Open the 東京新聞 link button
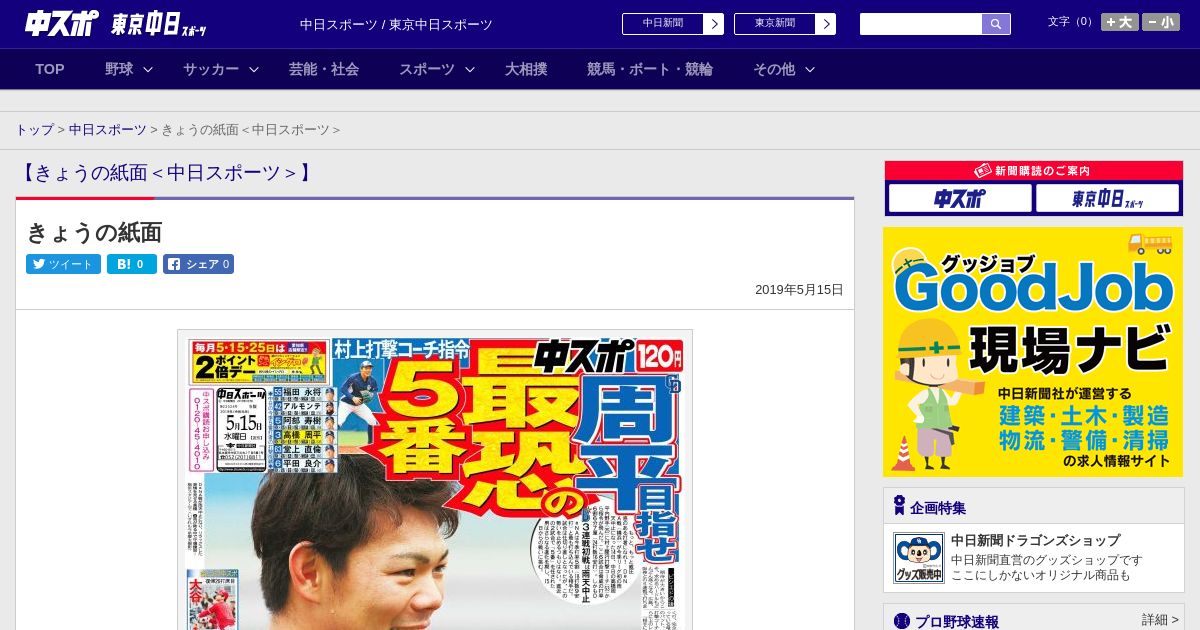Screen dimensions: 1200x630 pyautogui.click(x=775, y=24)
